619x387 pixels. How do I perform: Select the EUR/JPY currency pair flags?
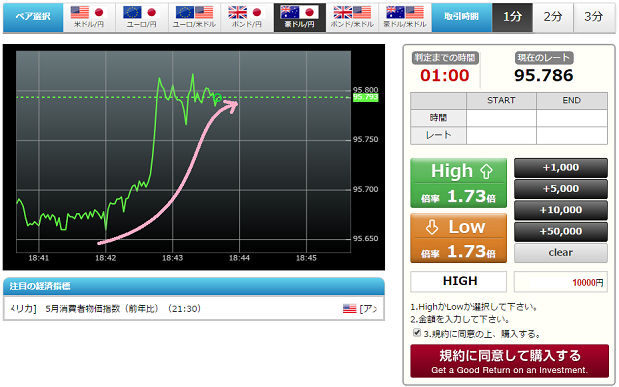[142, 17]
